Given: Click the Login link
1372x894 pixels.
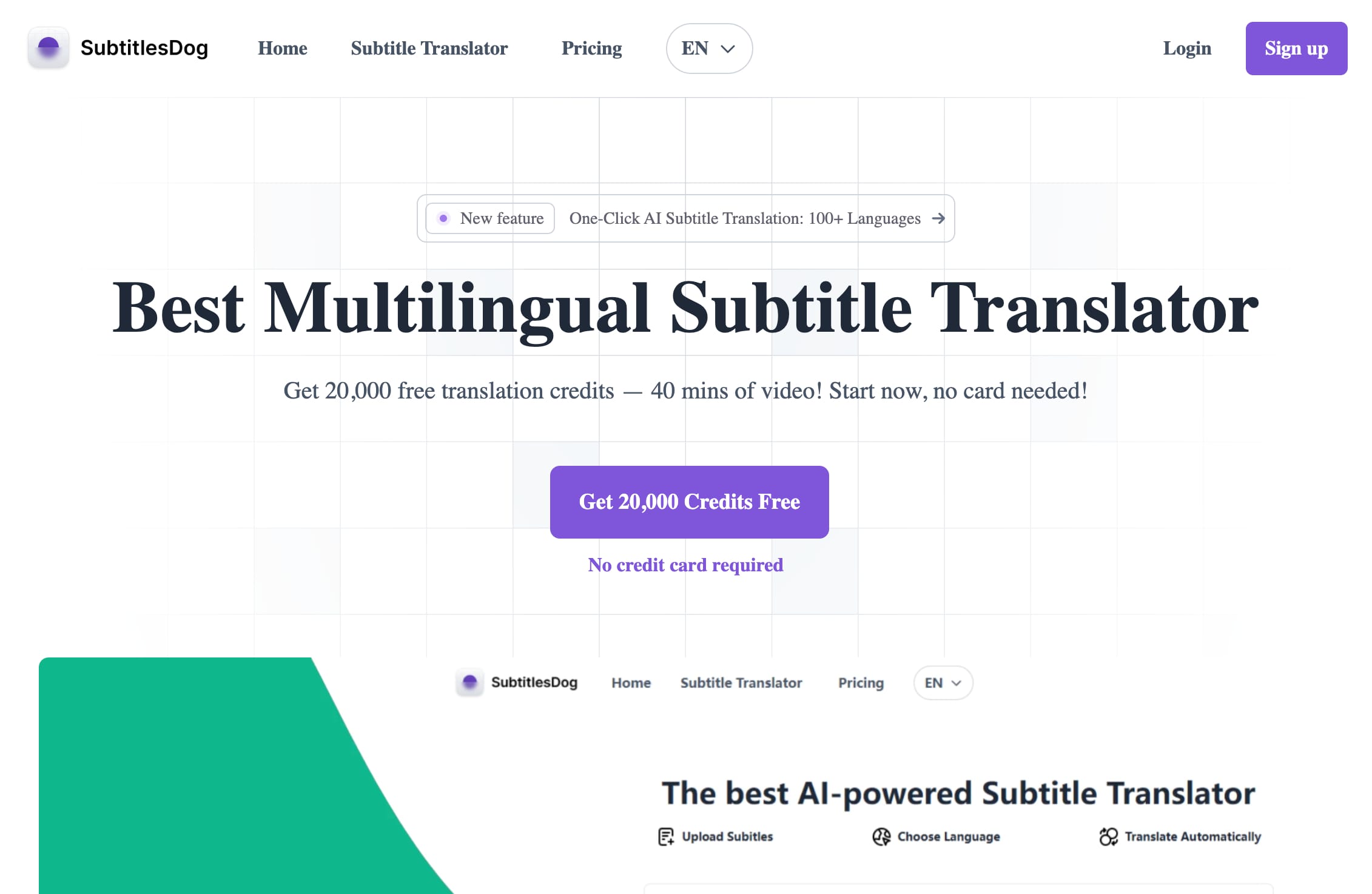Looking at the screenshot, I should pos(1186,48).
